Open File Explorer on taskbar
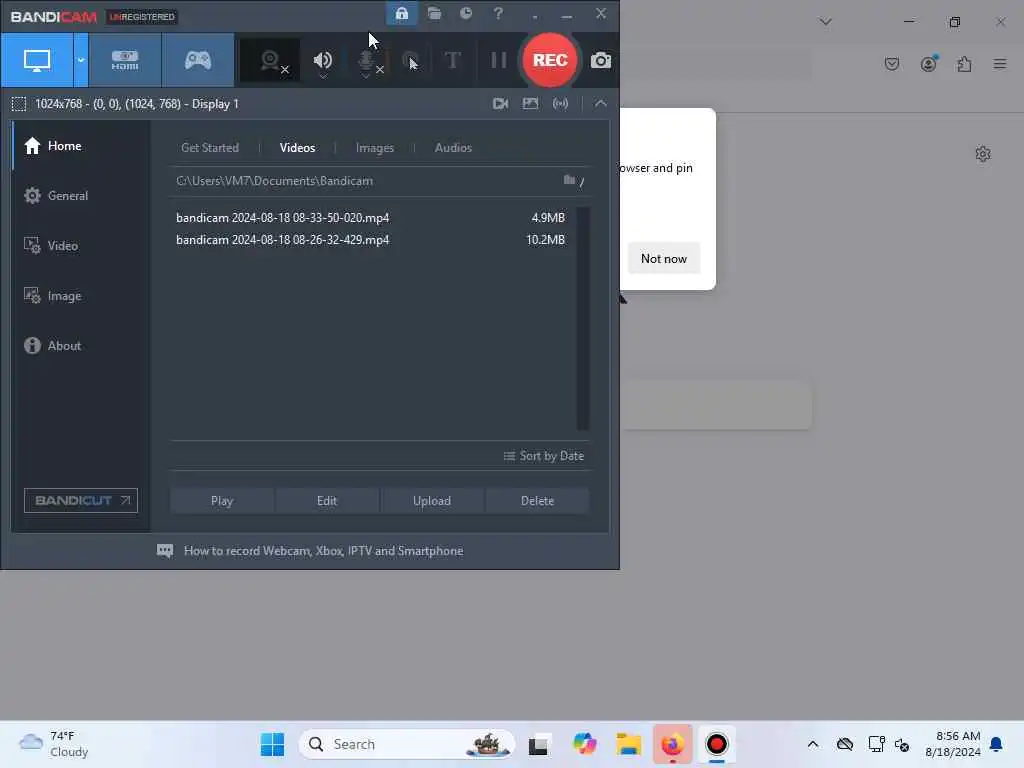Viewport: 1024px width, 768px height. click(629, 744)
